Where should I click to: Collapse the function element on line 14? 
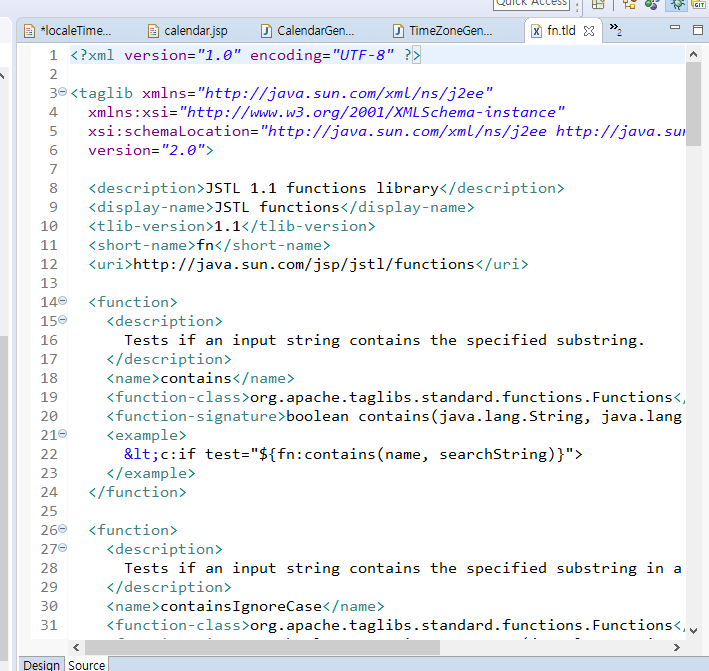(63, 301)
